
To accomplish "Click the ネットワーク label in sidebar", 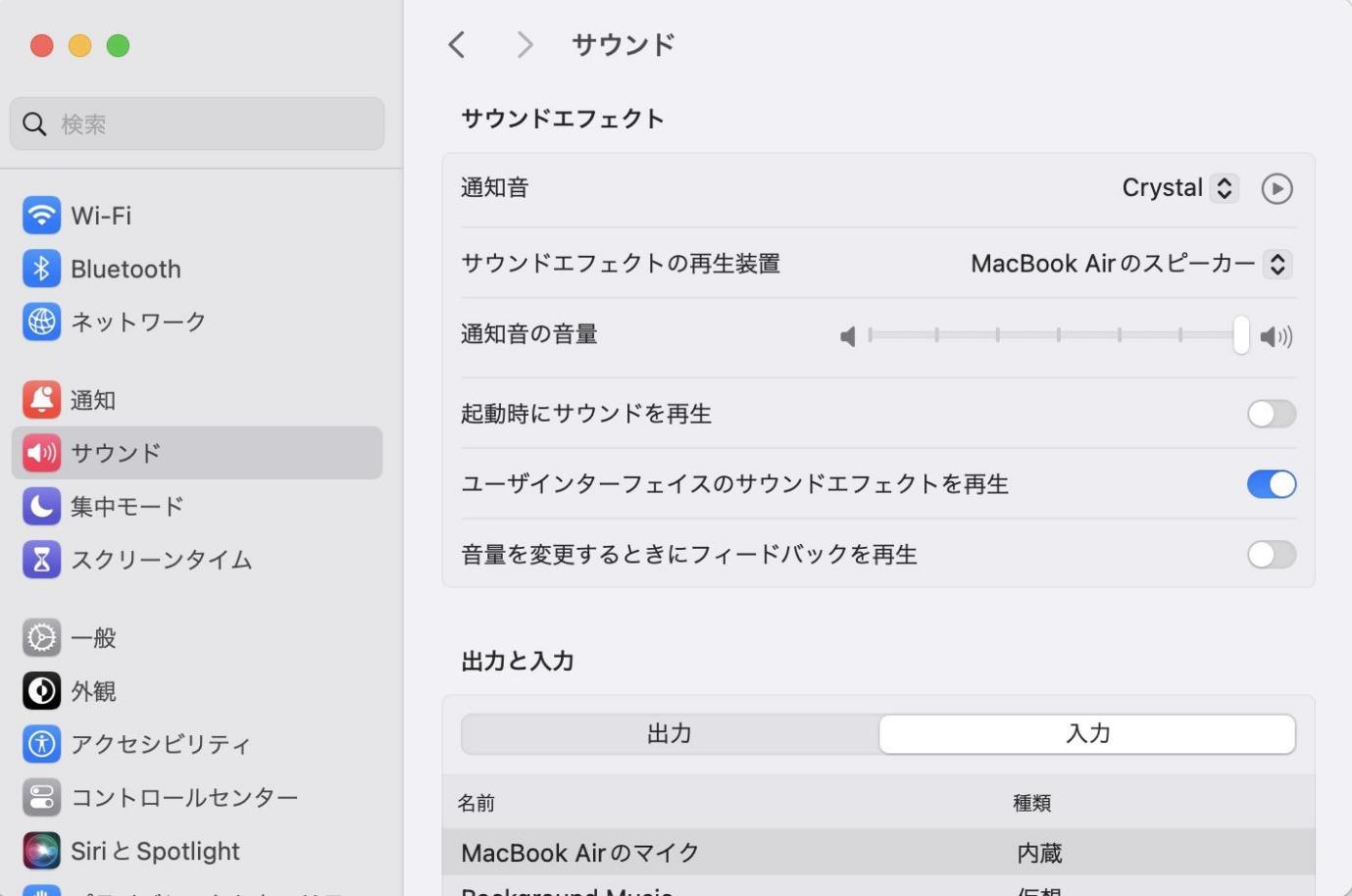I will (x=138, y=322).
